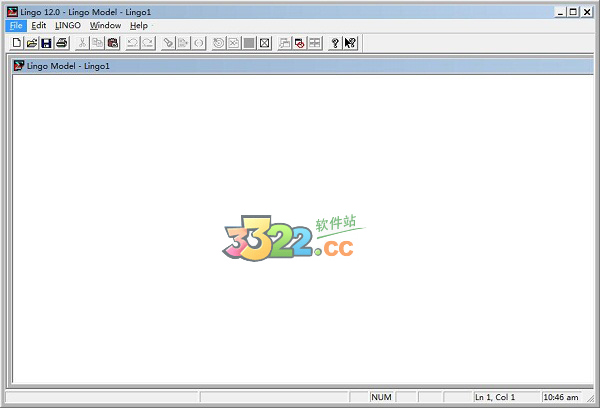This screenshot has height=408, width=600.
Task: Click the Lingo Model - Lingo1 title bar
Action: click(x=302, y=66)
